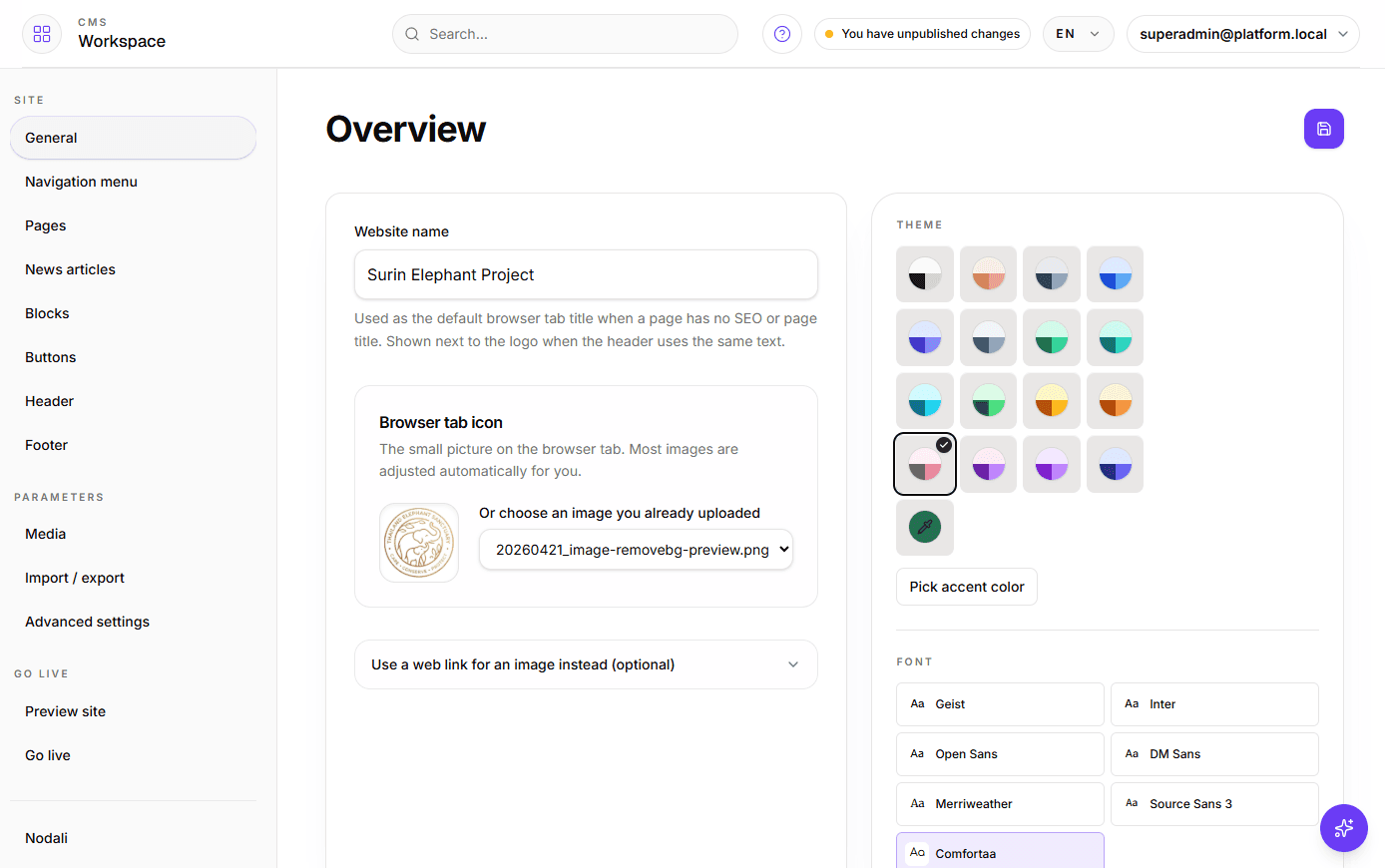The height and width of the screenshot is (868, 1385).
Task: Open the AI assistant sparkle button
Action: click(1344, 828)
